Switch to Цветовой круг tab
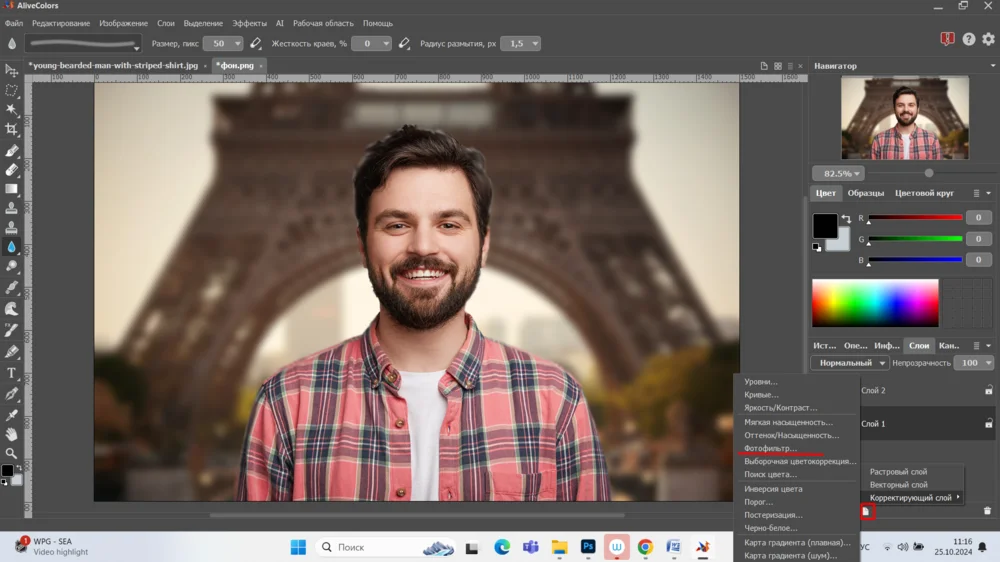Viewport: 1000px width, 562px height. pos(924,193)
